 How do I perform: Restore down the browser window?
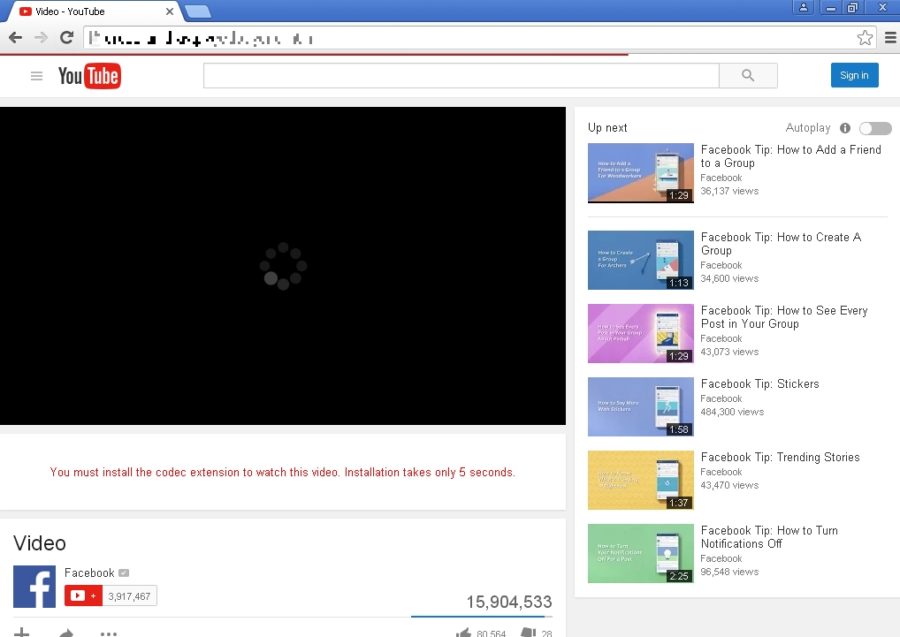(x=852, y=7)
